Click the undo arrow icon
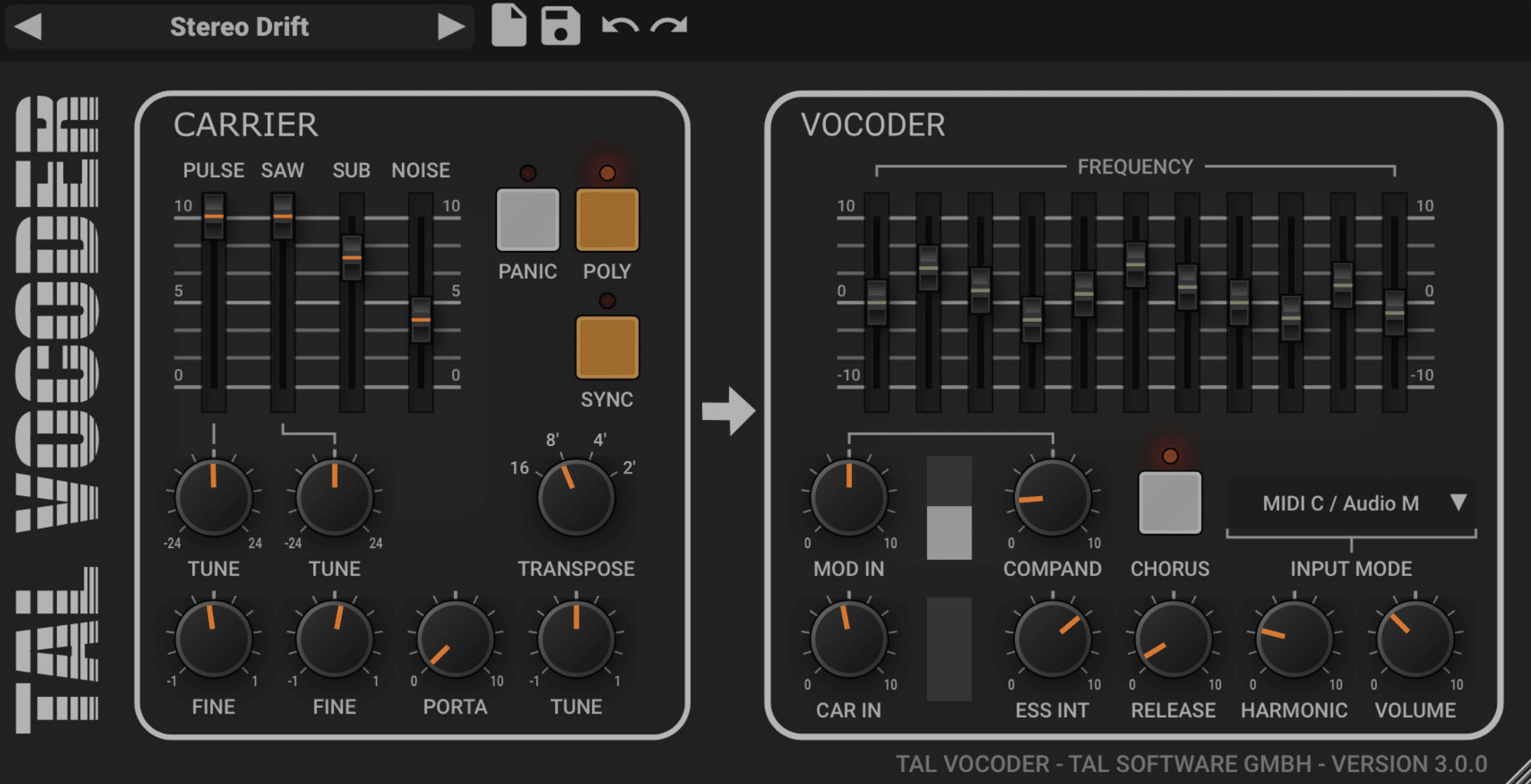This screenshot has height=784, width=1531. 621,25
